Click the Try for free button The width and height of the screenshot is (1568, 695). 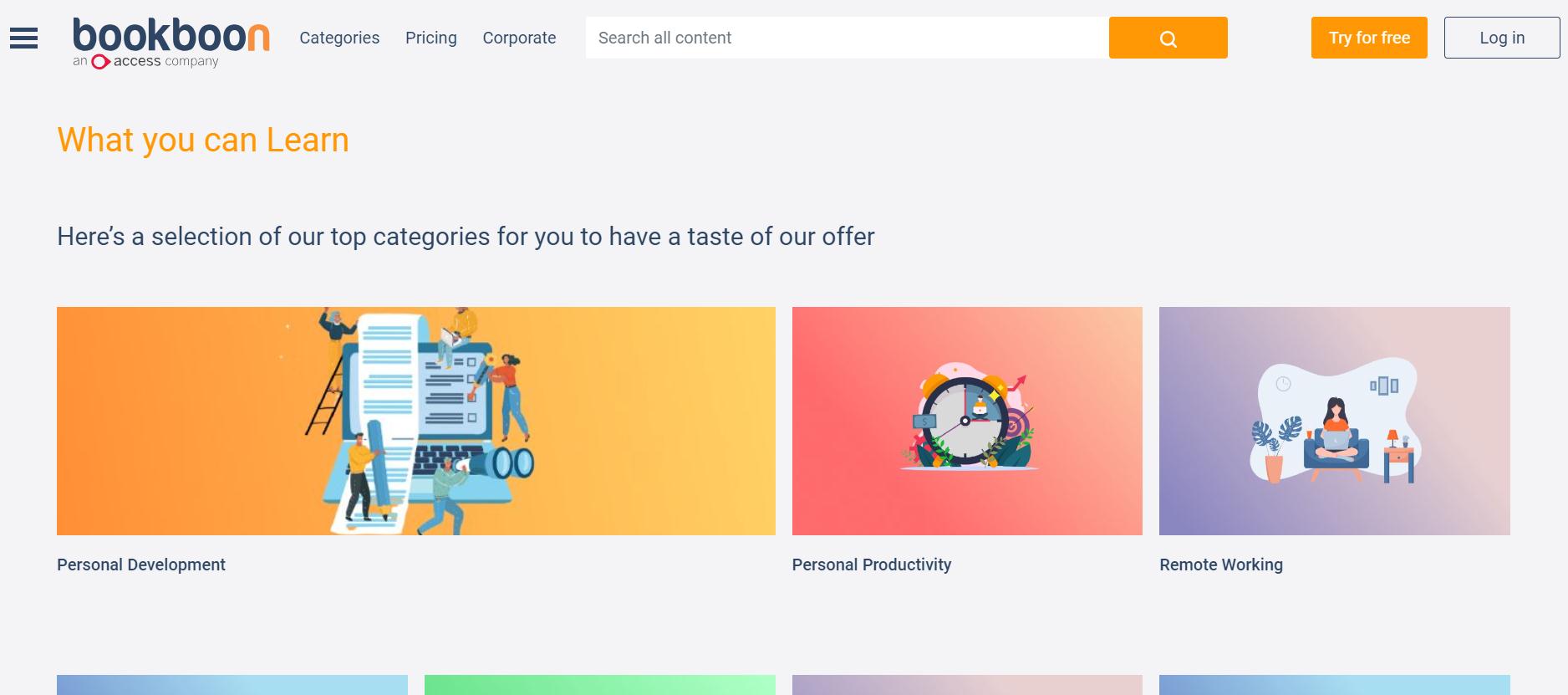(x=1368, y=38)
